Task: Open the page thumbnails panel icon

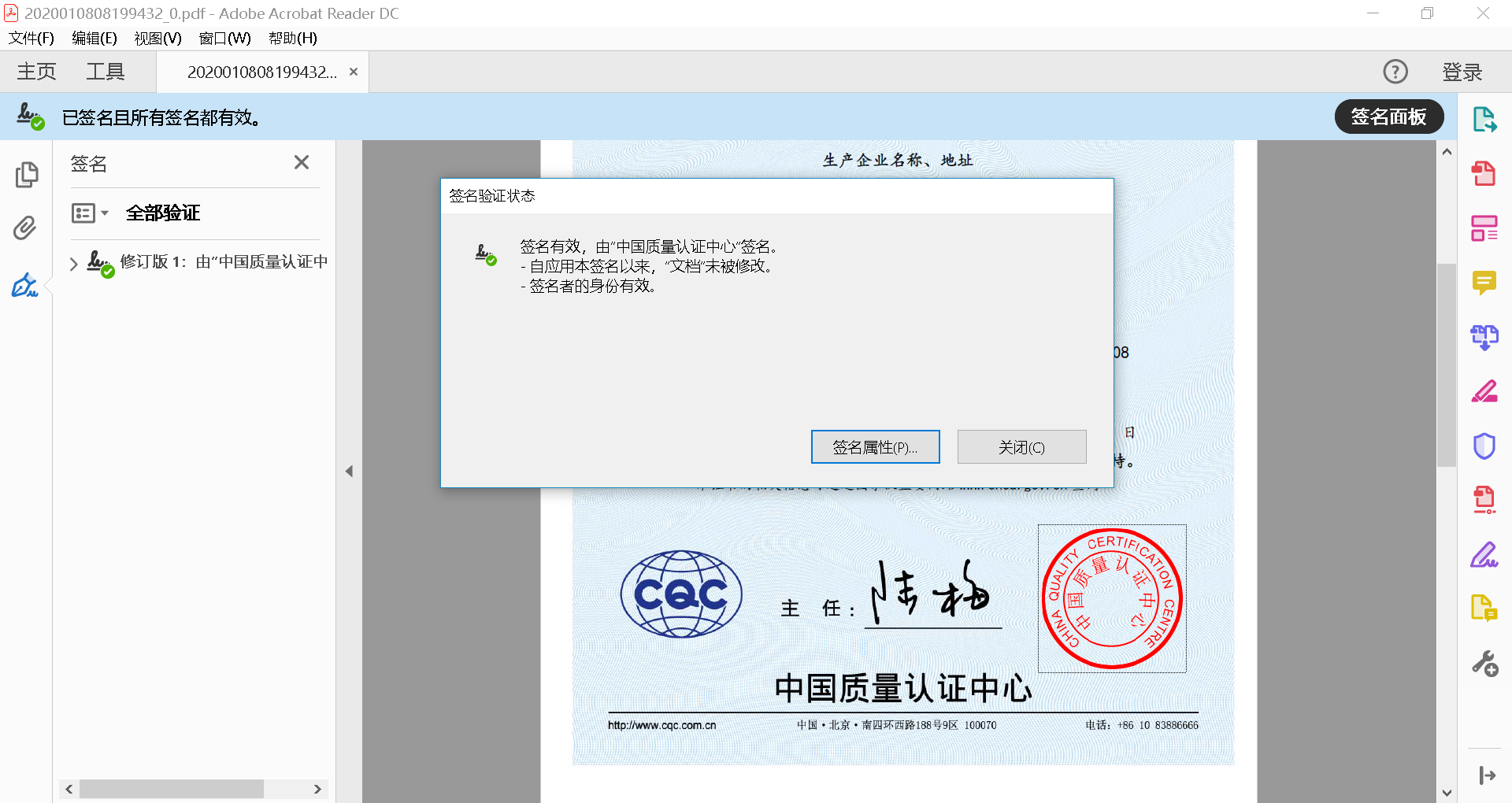Action: pyautogui.click(x=27, y=174)
